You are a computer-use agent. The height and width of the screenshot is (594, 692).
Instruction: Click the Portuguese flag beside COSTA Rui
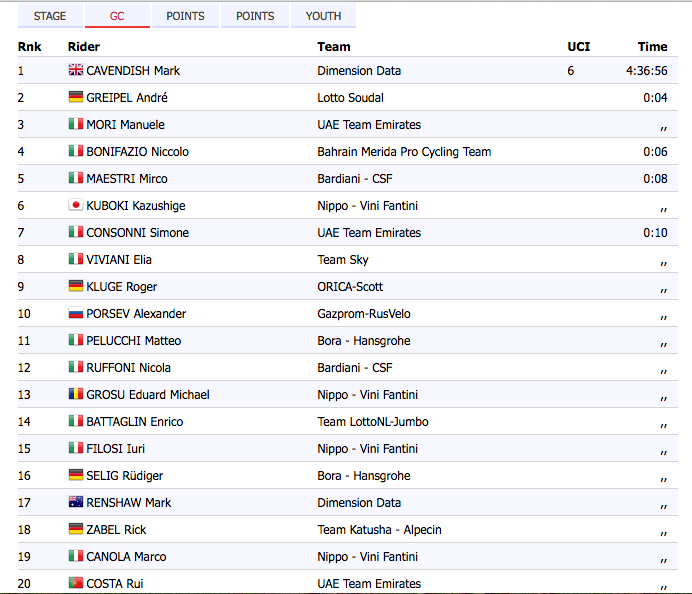pyautogui.click(x=75, y=583)
